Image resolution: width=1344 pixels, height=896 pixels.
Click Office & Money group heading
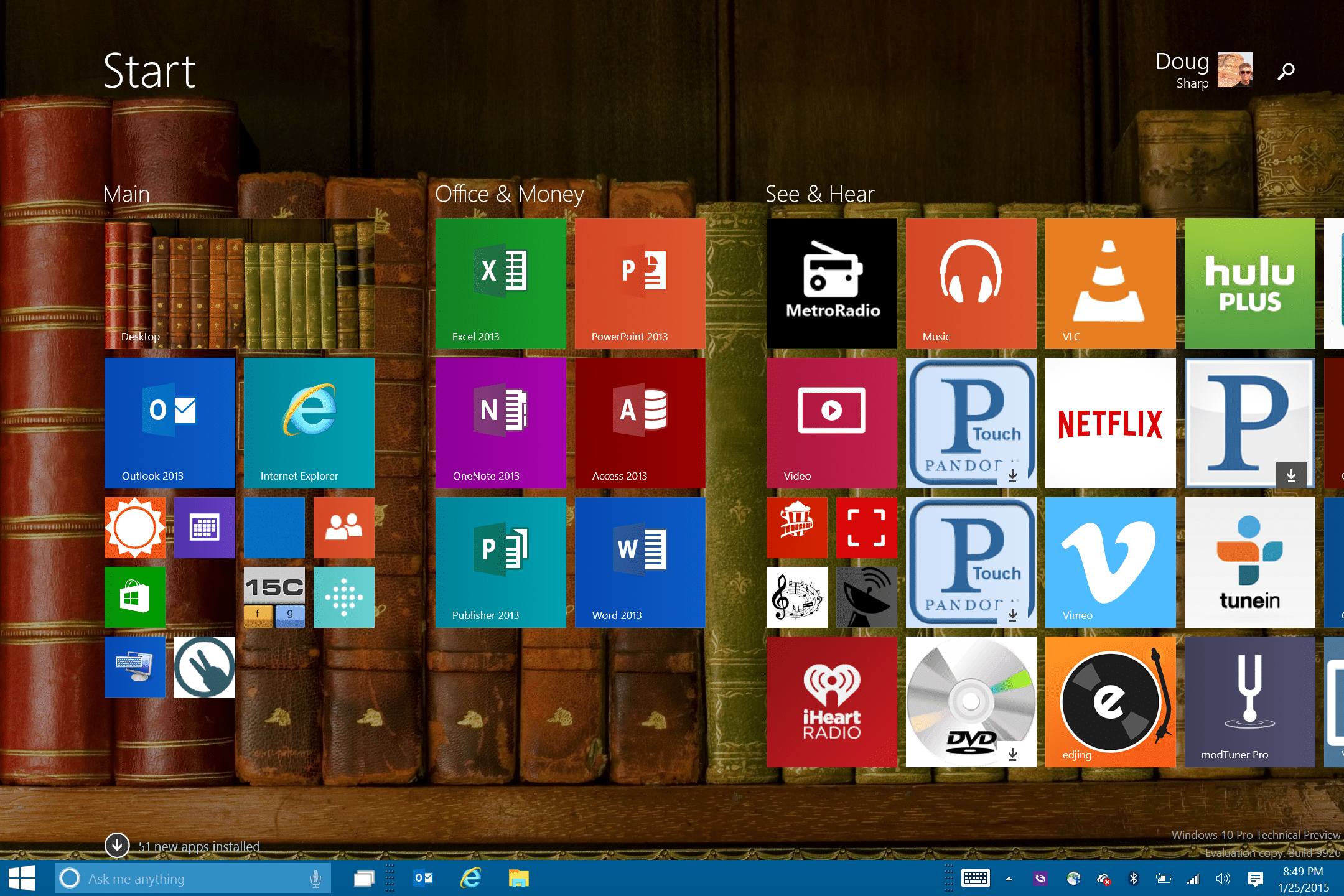coord(510,194)
